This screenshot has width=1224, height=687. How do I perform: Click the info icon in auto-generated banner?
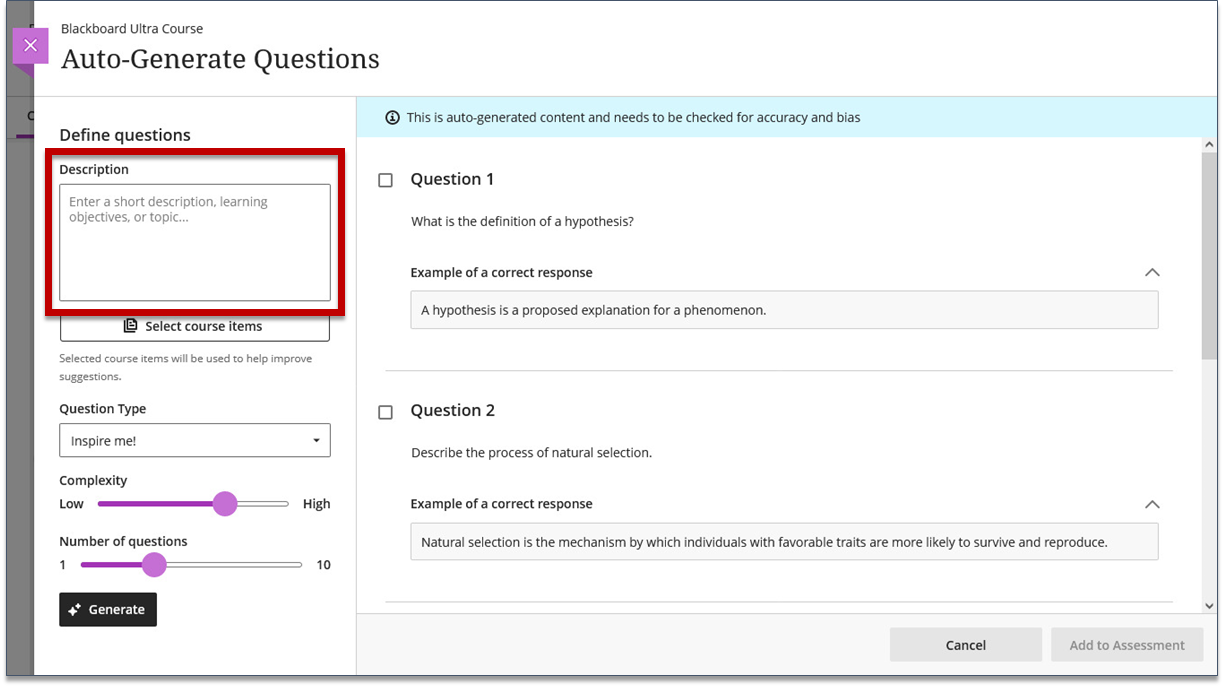coord(392,118)
